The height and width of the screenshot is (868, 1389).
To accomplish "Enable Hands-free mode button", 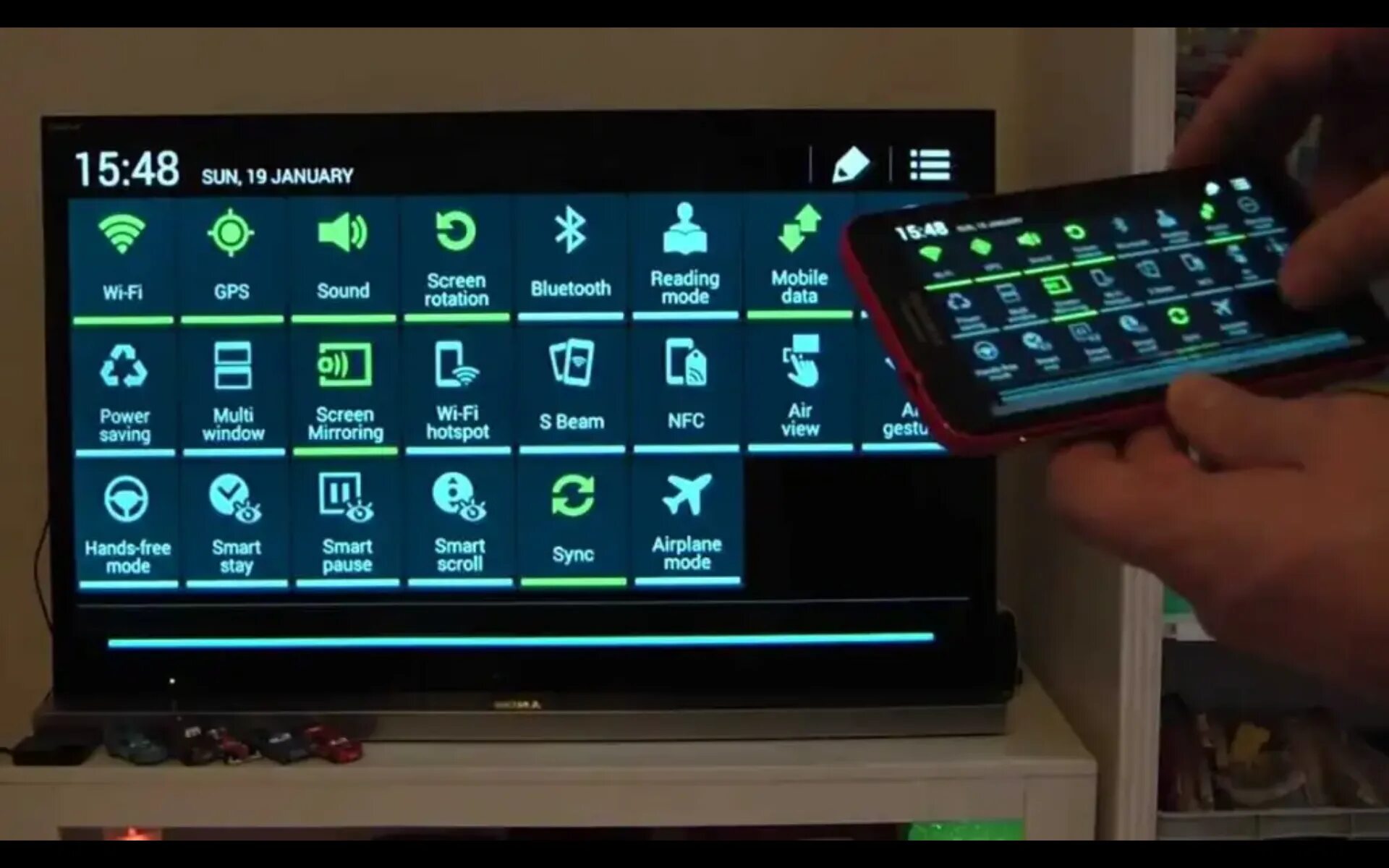I will click(127, 520).
